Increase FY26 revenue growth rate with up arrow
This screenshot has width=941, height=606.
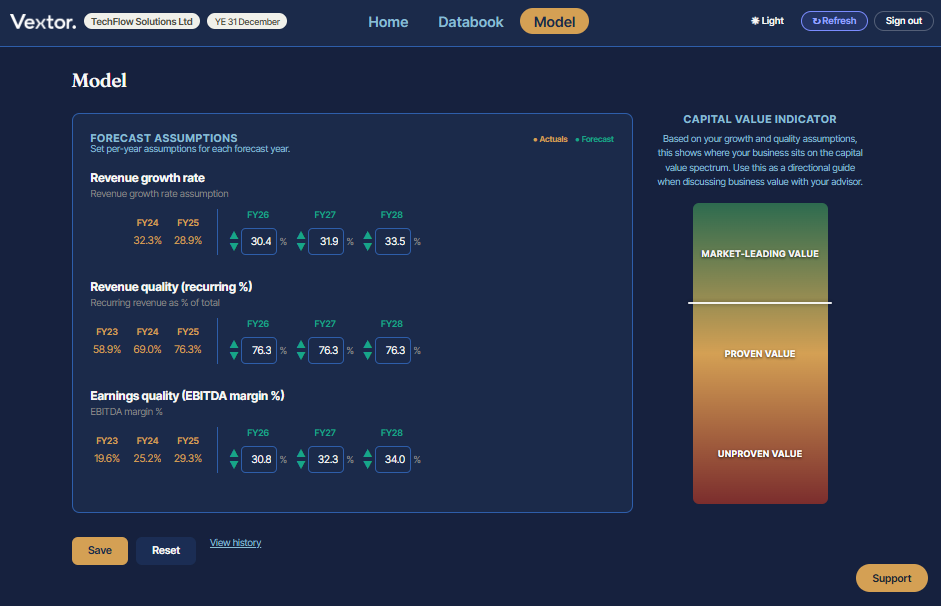[x=234, y=236]
